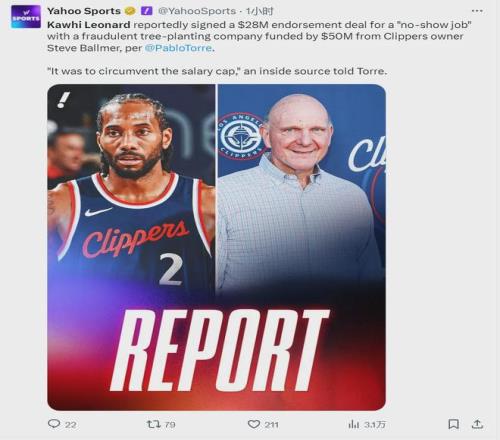Image resolution: width=500 pixels, height=440 pixels.
Task: Bookmark this Yahoo Sports post
Action: [453, 424]
